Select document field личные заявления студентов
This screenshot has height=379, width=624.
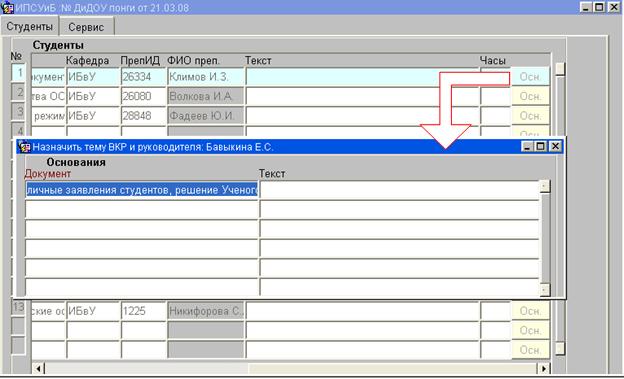(142, 190)
